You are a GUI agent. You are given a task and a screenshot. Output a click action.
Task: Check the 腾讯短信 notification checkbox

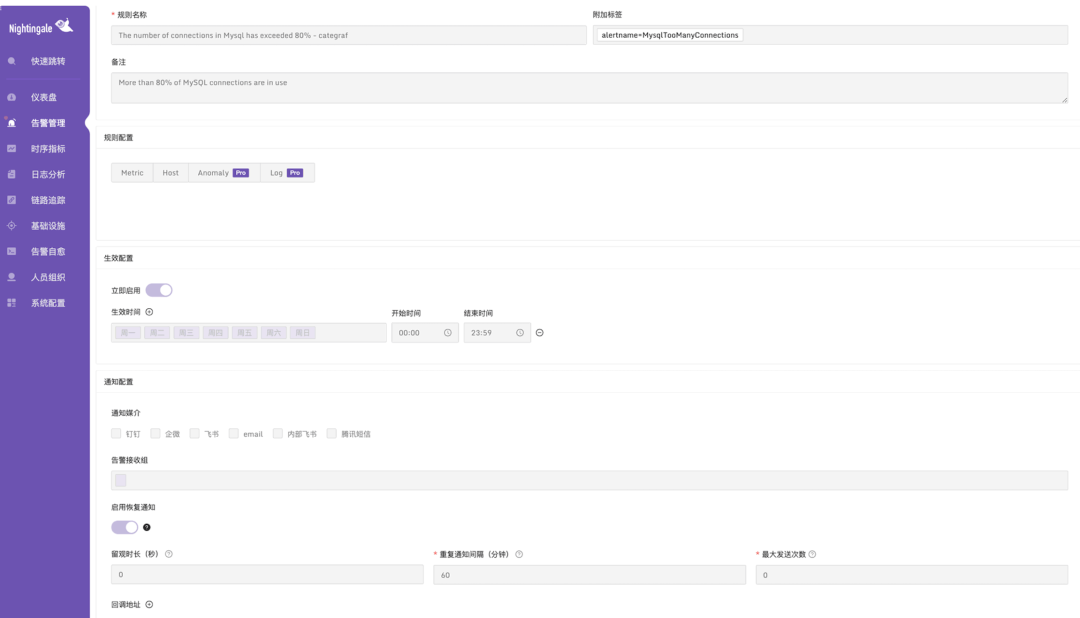(332, 433)
